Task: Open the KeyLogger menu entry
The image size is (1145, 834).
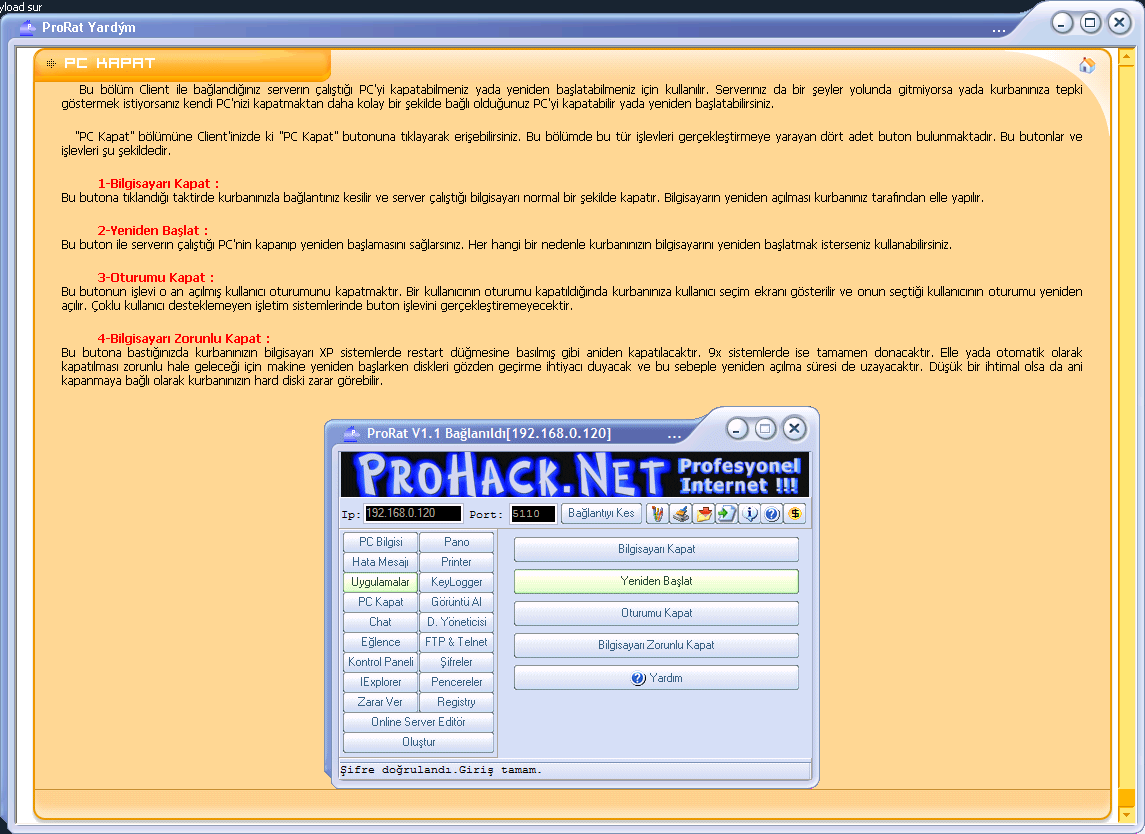Action: (456, 582)
